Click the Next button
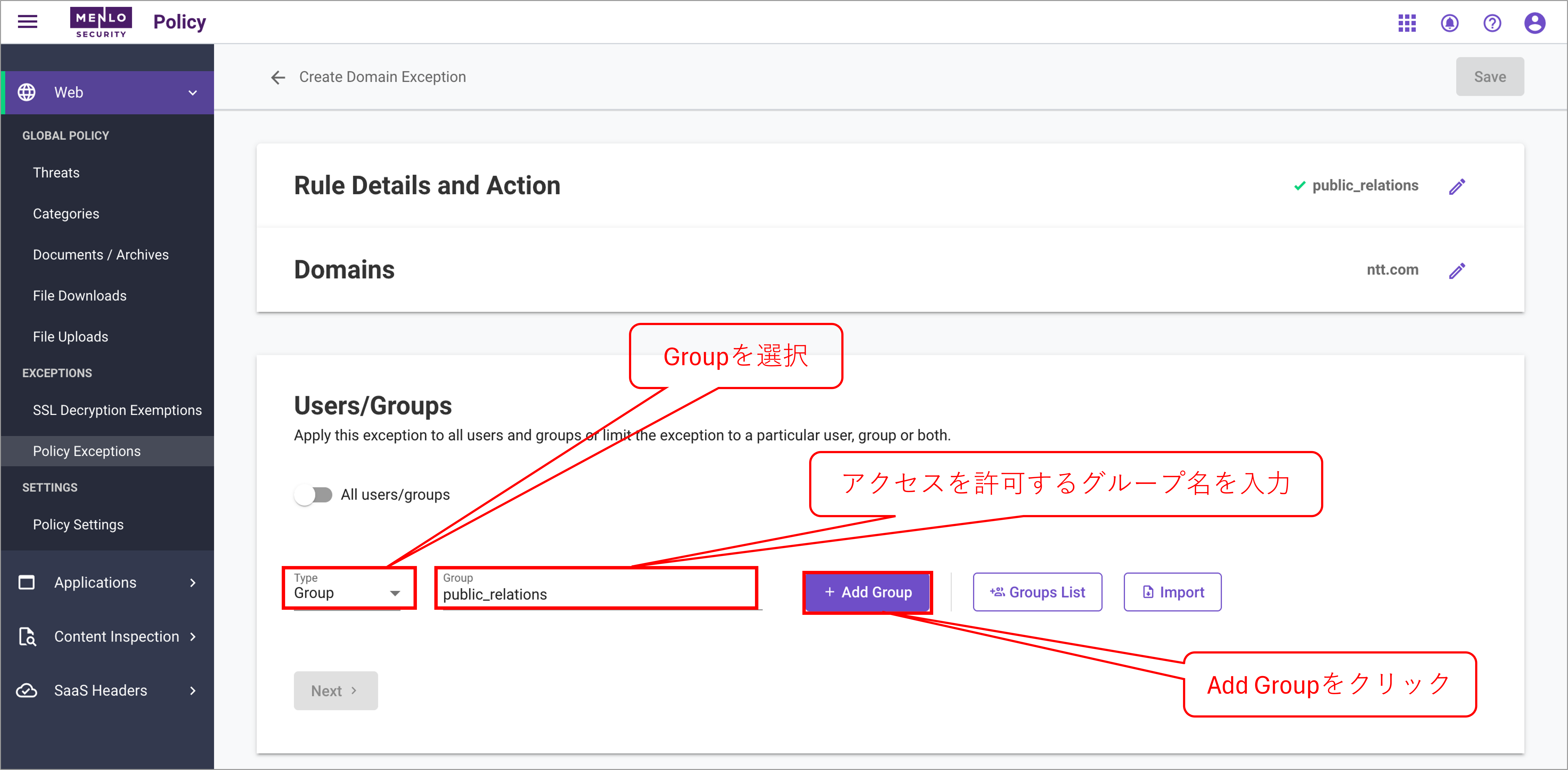 [x=335, y=691]
